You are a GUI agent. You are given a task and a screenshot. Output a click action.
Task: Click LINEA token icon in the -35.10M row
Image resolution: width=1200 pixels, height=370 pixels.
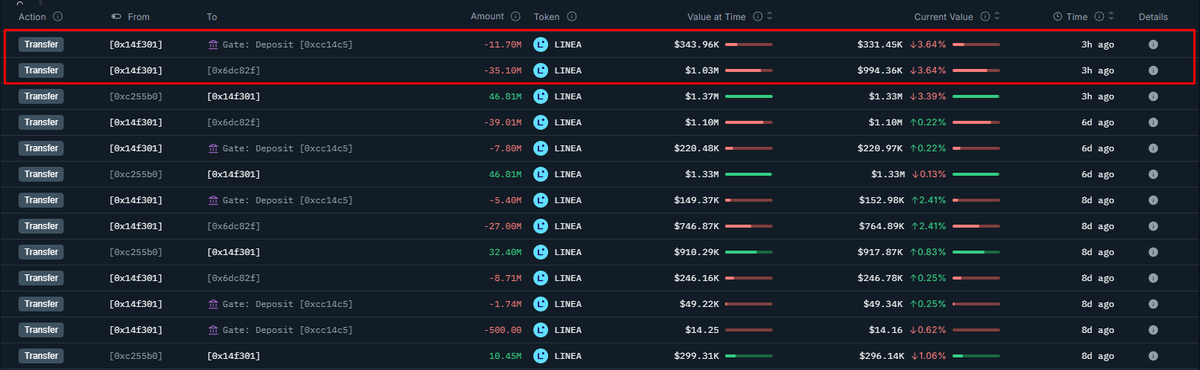click(x=541, y=70)
